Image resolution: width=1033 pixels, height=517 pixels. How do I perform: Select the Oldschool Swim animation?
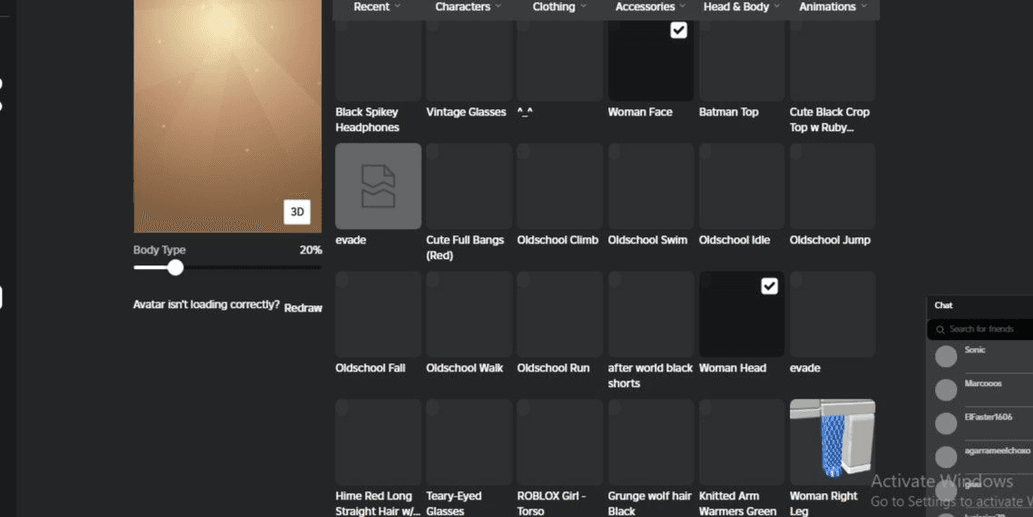(x=651, y=186)
